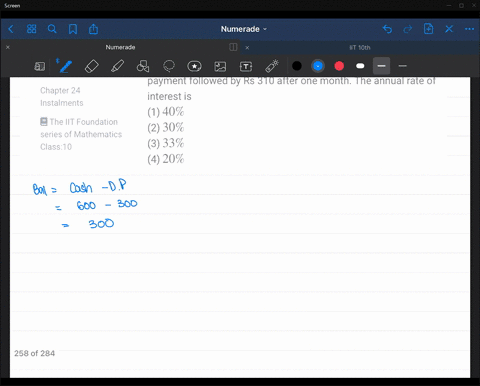Click the handwritten 'Bal = Cash - D.P' line

pos(79,187)
